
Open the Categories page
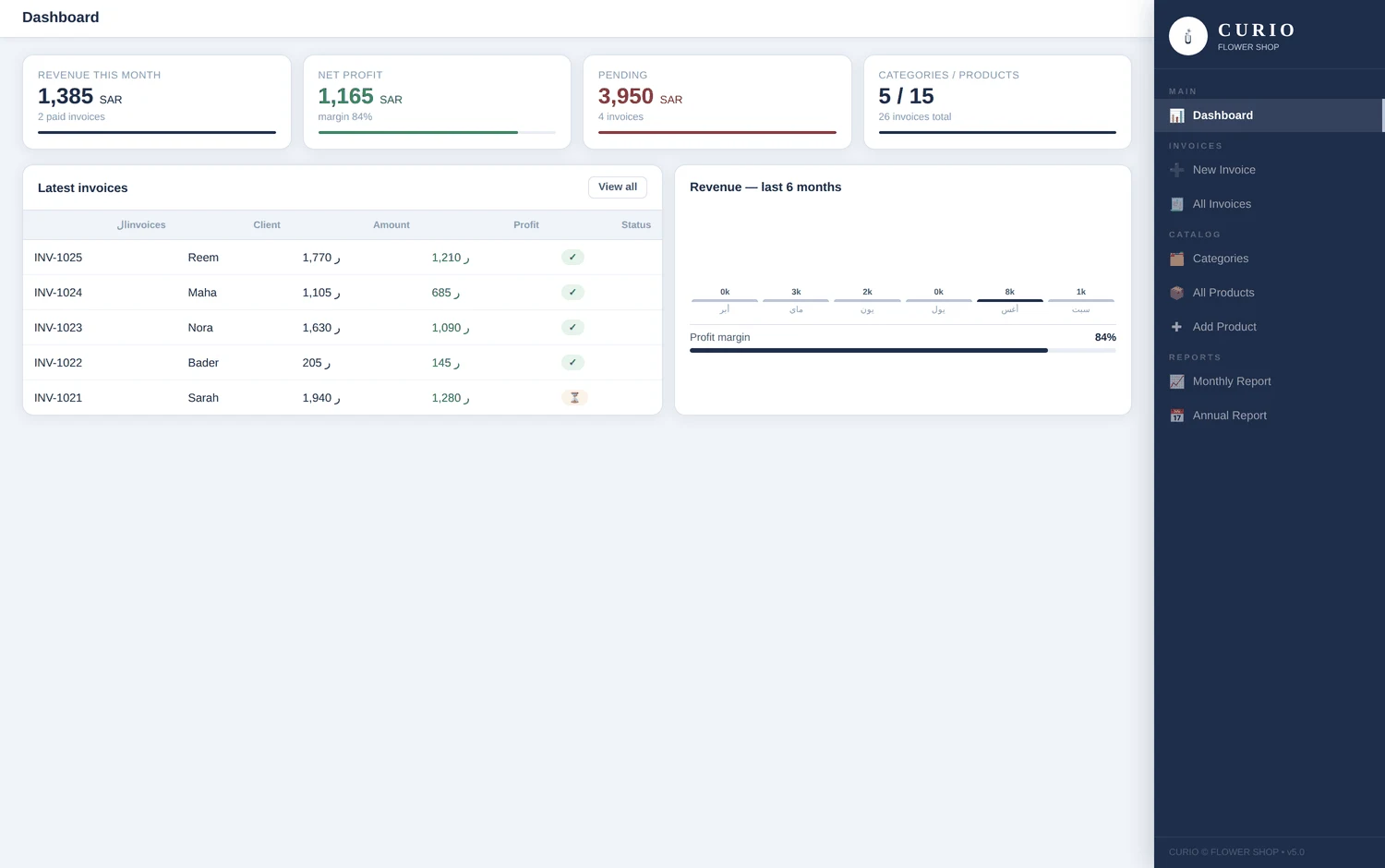click(x=1270, y=259)
